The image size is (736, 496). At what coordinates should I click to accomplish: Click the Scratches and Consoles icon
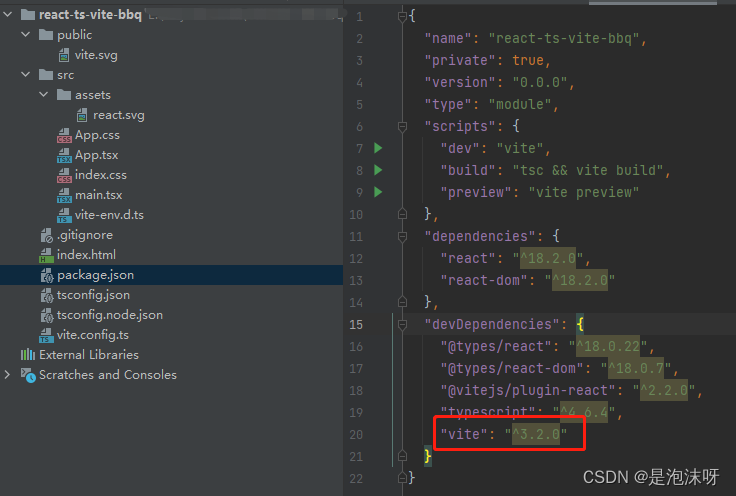28,375
